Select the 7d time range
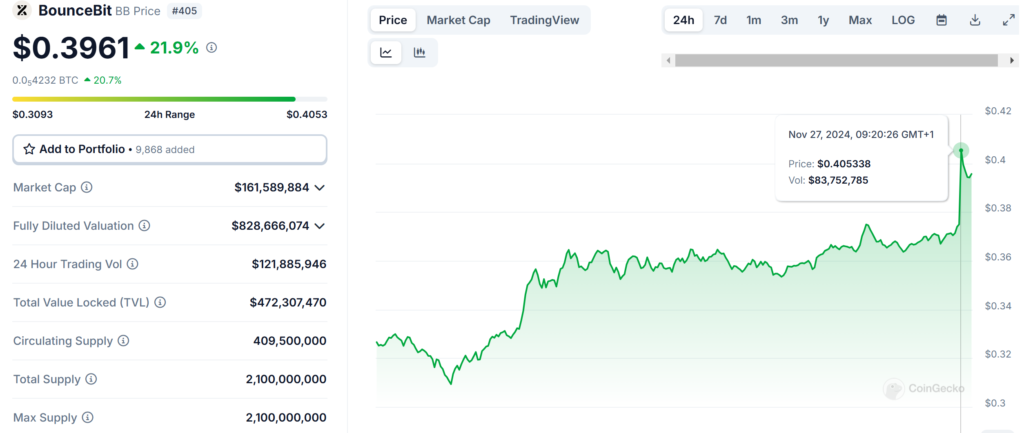 pos(720,20)
